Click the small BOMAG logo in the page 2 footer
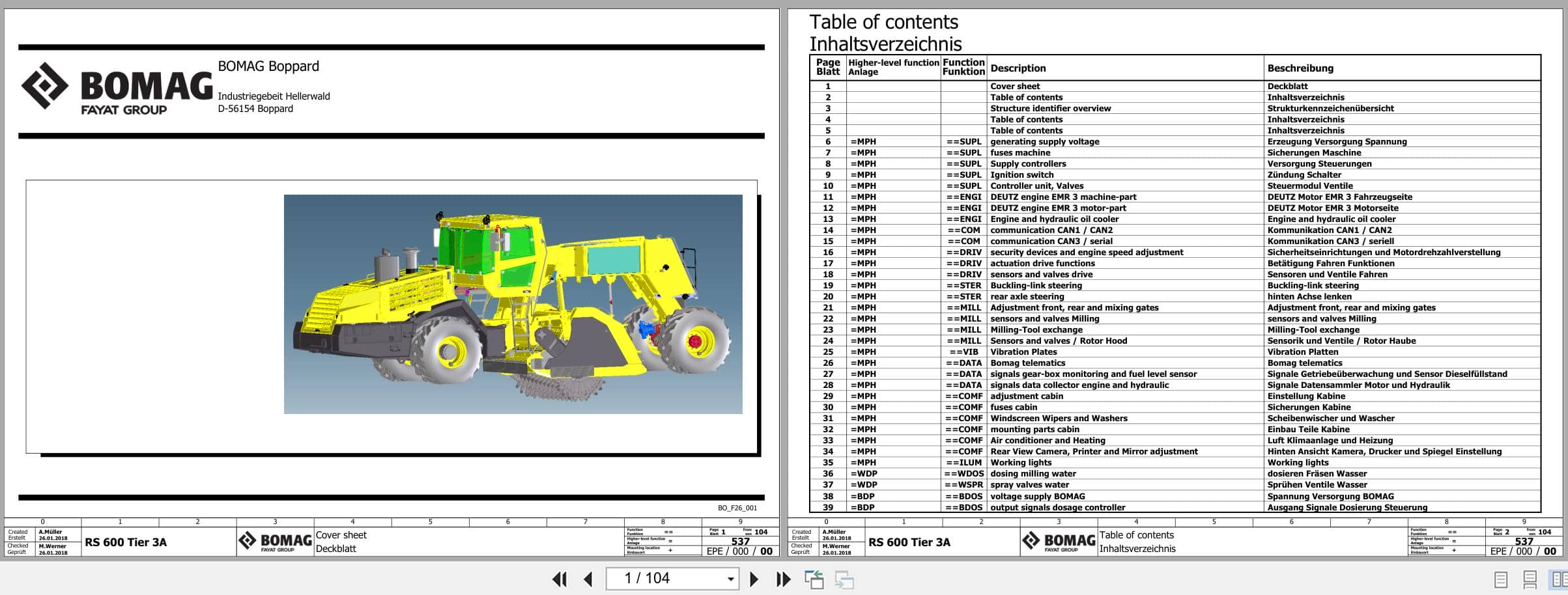1568x595 pixels. 1059,542
